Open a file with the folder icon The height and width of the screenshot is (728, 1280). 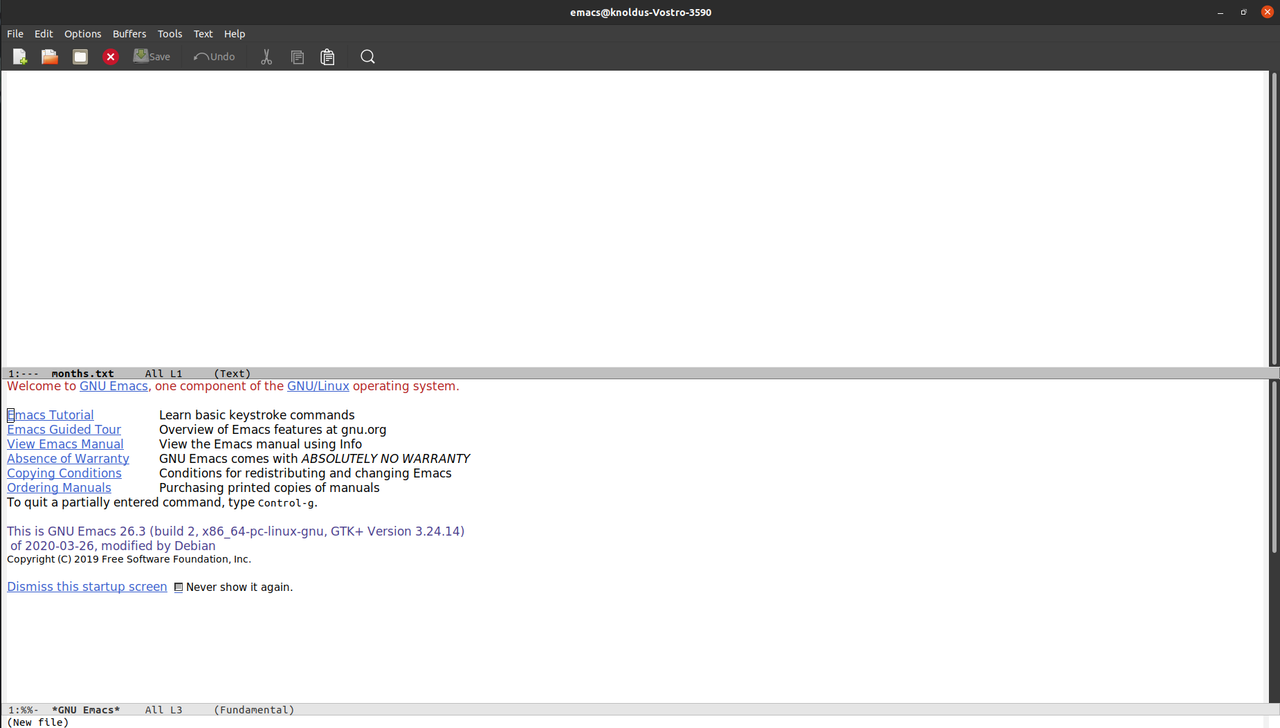(49, 57)
